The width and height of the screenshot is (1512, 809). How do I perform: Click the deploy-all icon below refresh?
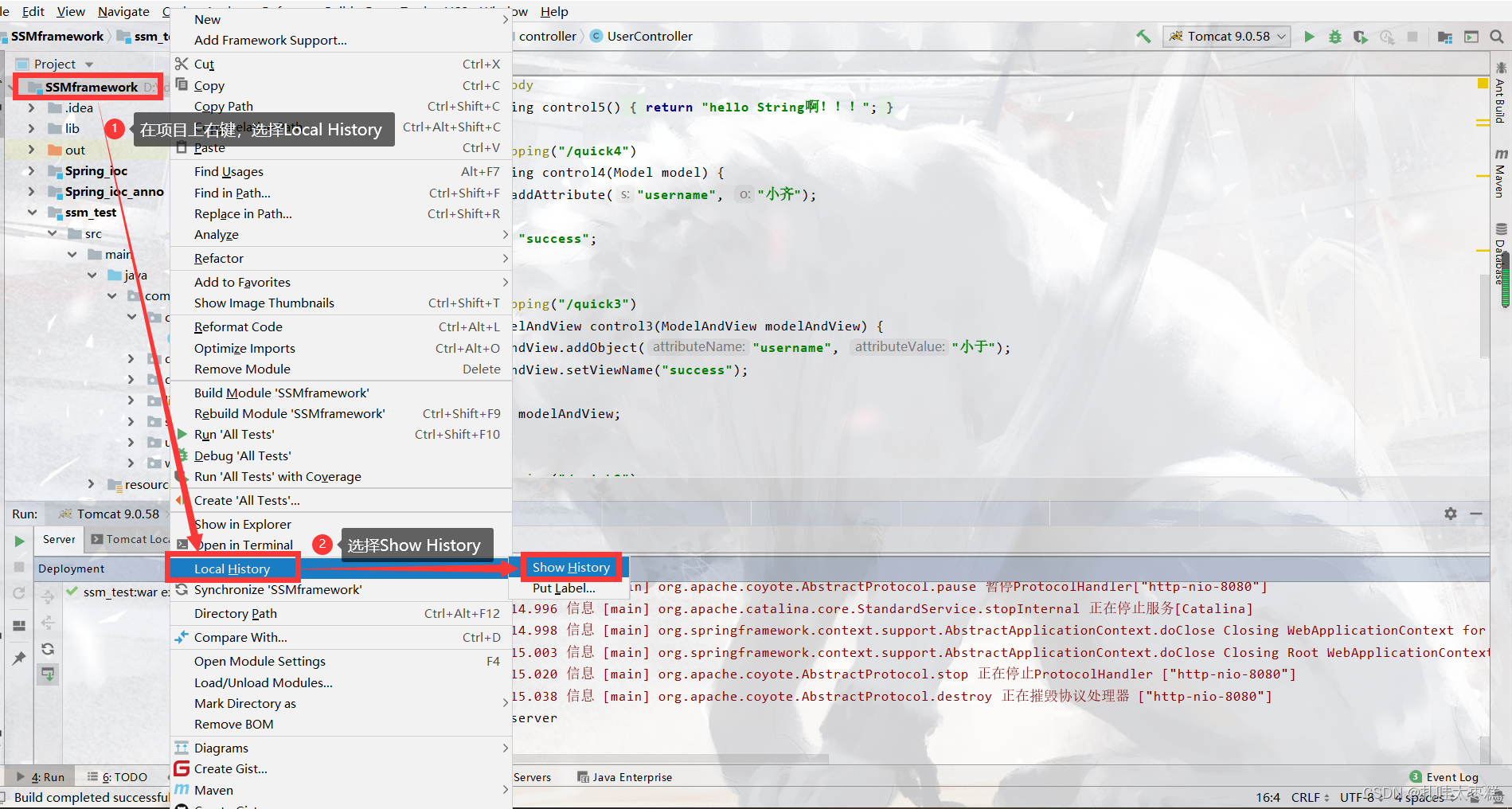pyautogui.click(x=48, y=674)
